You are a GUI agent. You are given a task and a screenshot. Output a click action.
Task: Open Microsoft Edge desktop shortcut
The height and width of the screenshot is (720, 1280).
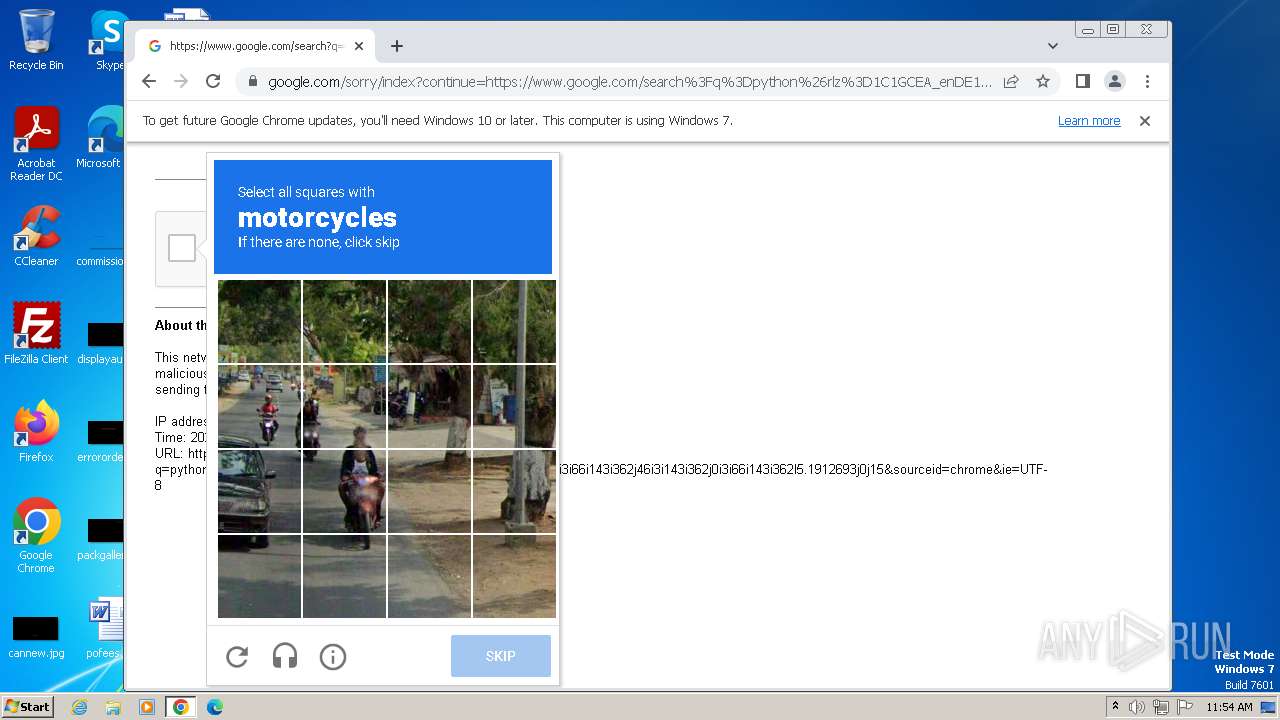coord(100,138)
